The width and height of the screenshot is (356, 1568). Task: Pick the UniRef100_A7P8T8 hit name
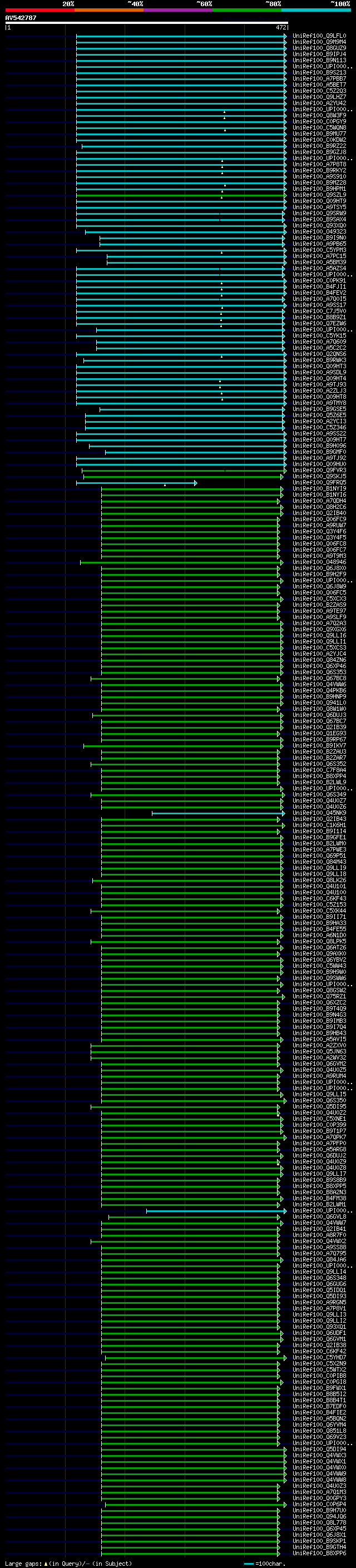click(319, 164)
